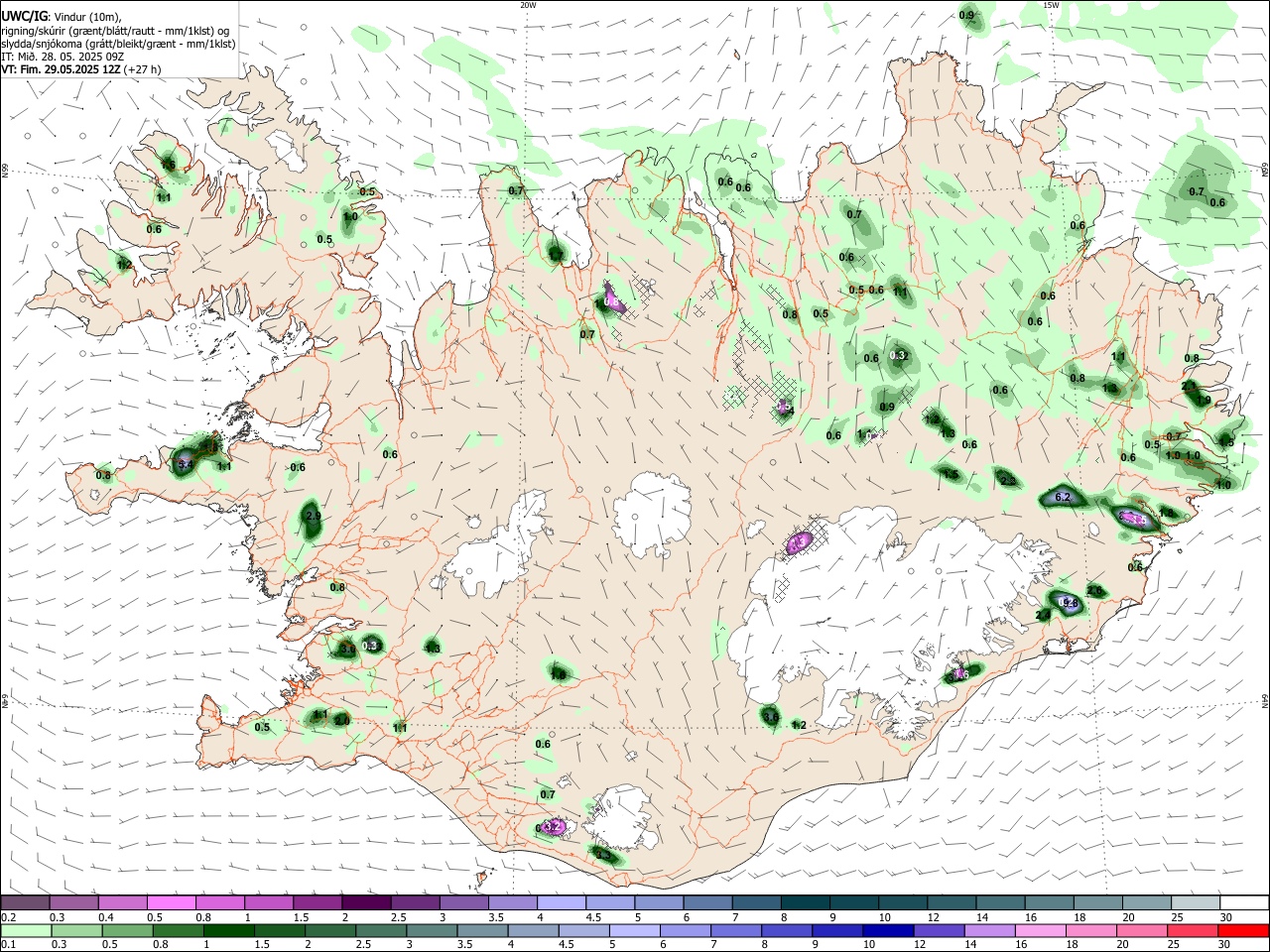Pick the bright pink 0.5 snow scale swatch
The height and width of the screenshot is (952, 1270).
[x=172, y=903]
